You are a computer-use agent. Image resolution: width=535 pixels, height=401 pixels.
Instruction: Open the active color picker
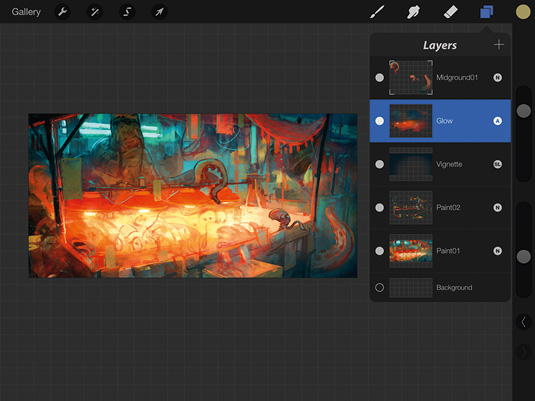[x=523, y=12]
